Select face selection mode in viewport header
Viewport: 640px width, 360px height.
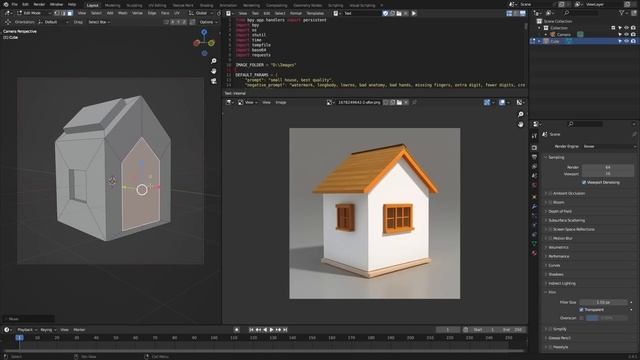point(70,13)
